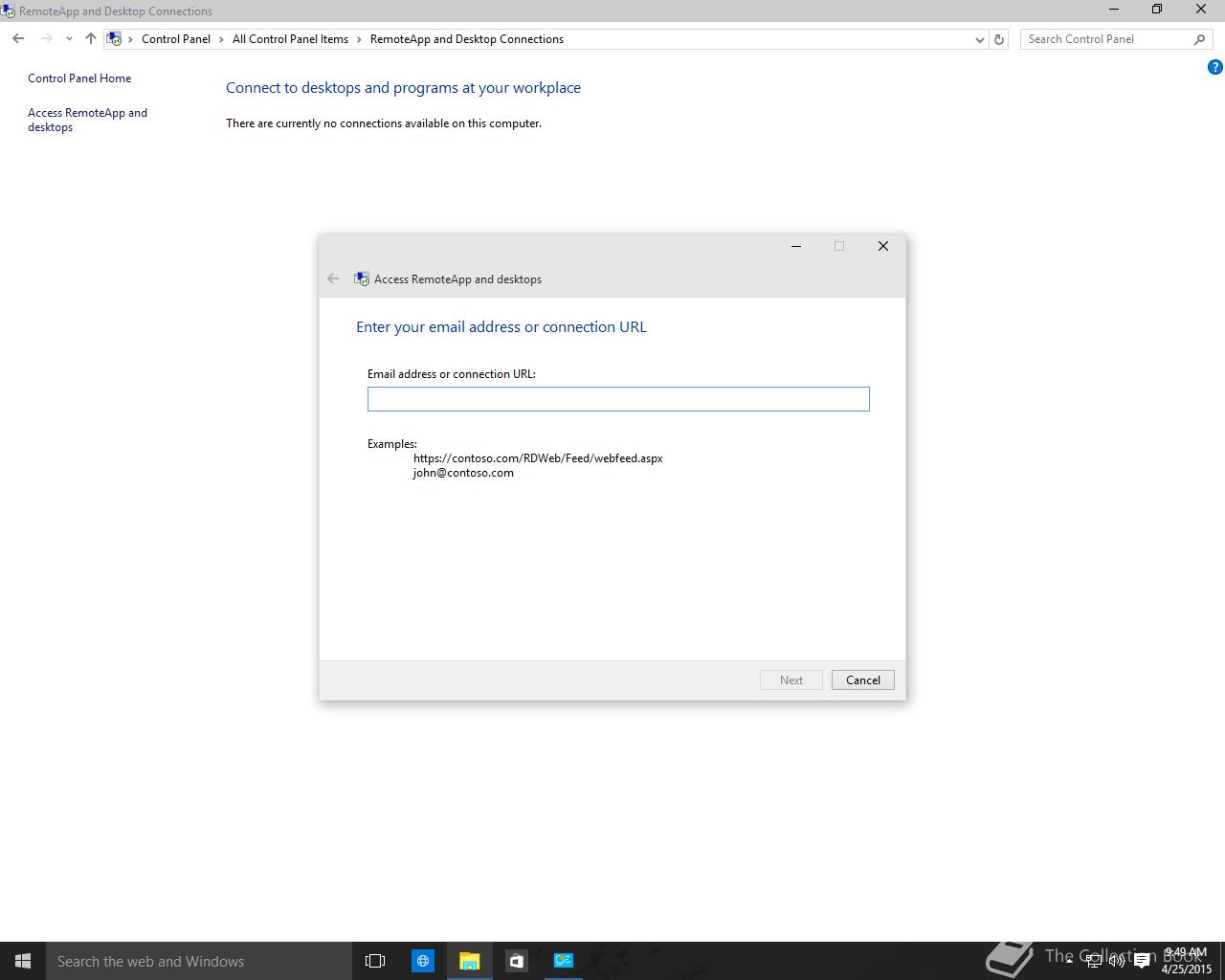This screenshot has height=980, width=1225.
Task: Click the wizard back arrow in dialog
Action: (333, 278)
